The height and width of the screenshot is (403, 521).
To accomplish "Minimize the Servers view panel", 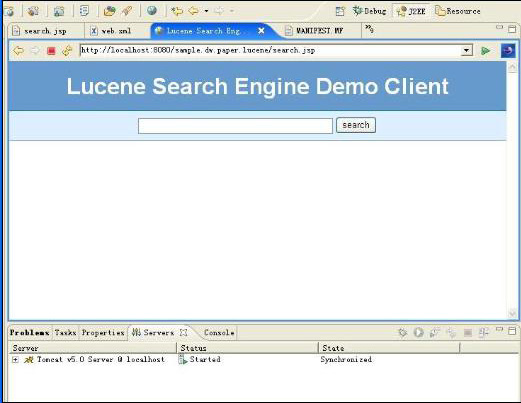I will click(x=499, y=329).
